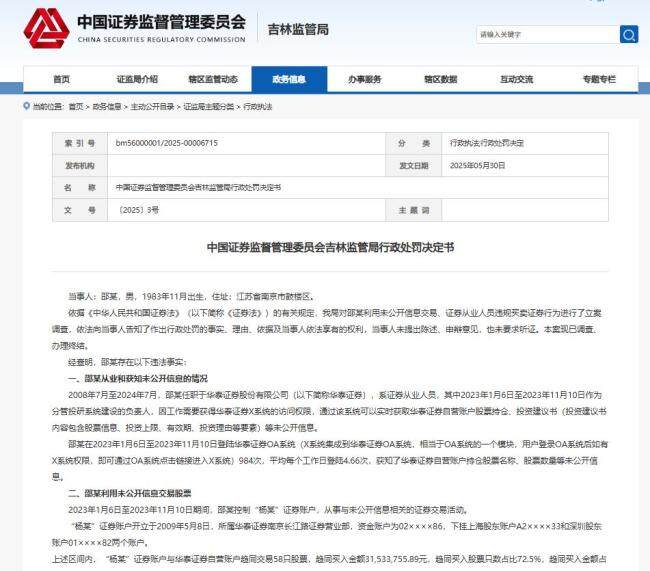650x571 pixels.
Task: Open the 首页 navigation tab
Action: click(x=61, y=79)
